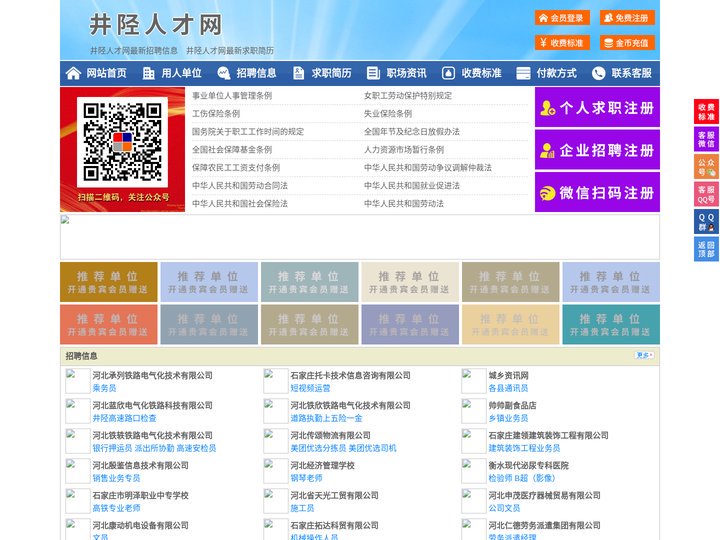Open 人力资源市场暂行条例 link

pyautogui.click(x=404, y=150)
